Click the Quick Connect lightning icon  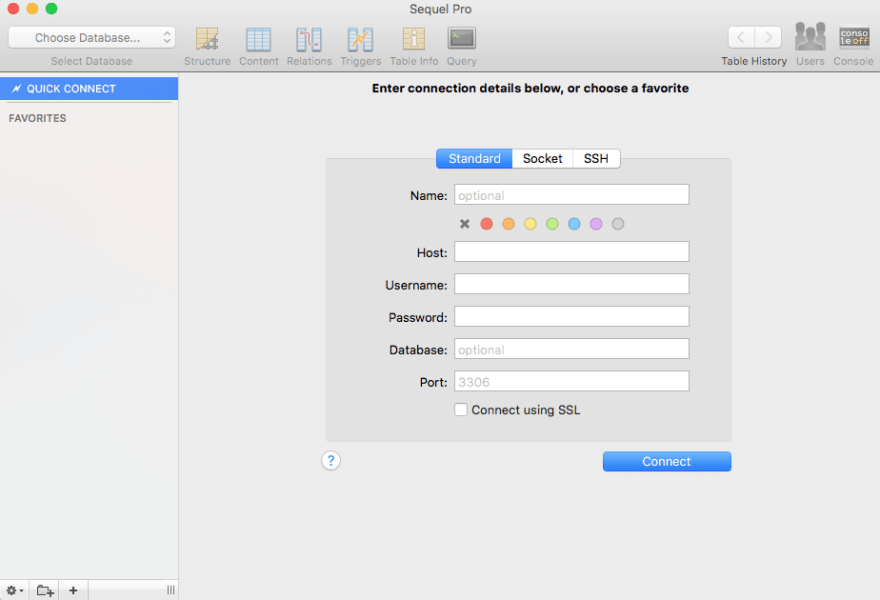coord(17,89)
